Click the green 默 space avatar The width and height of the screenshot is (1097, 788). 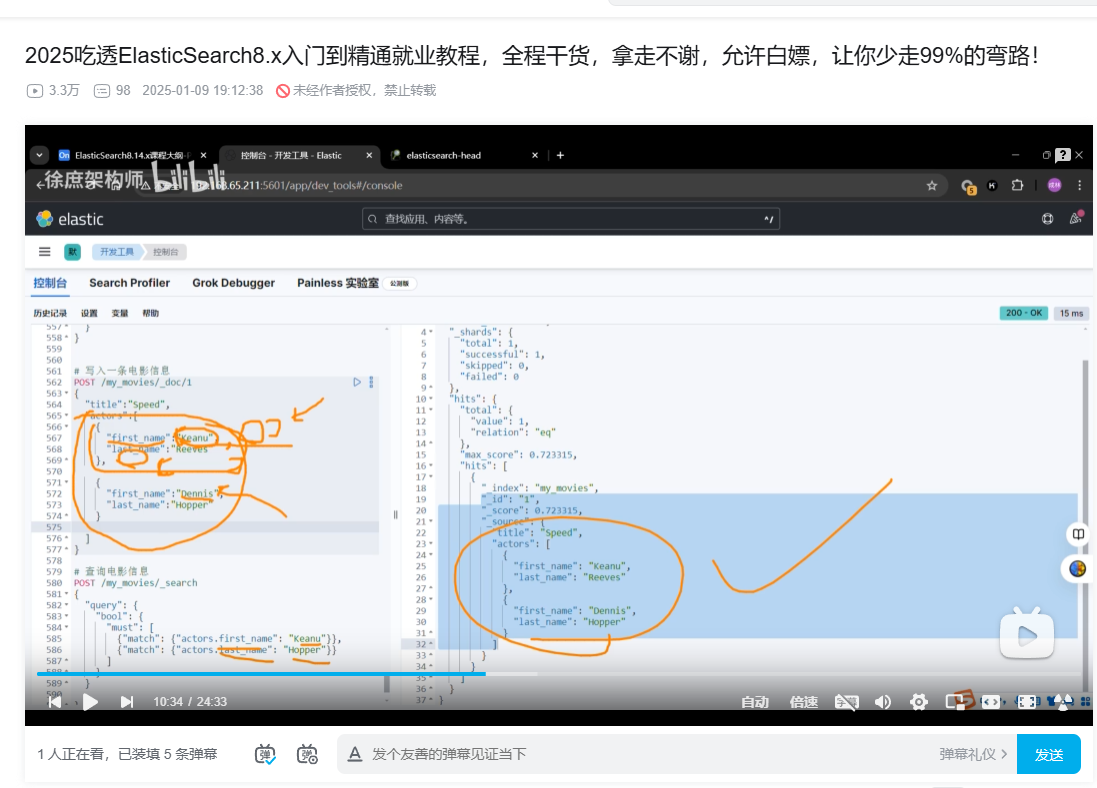click(73, 252)
